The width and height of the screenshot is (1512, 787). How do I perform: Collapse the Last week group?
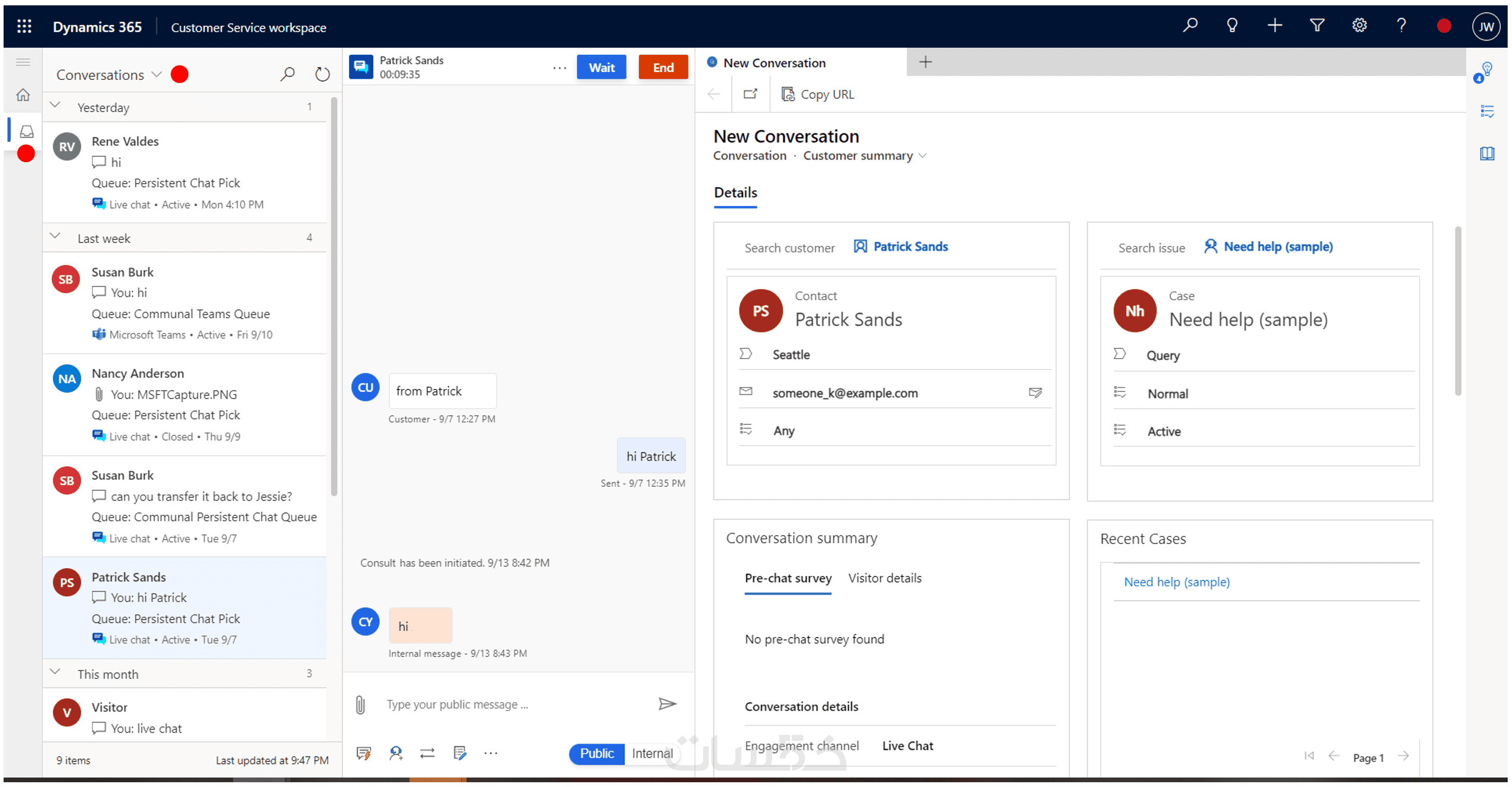pyautogui.click(x=55, y=236)
